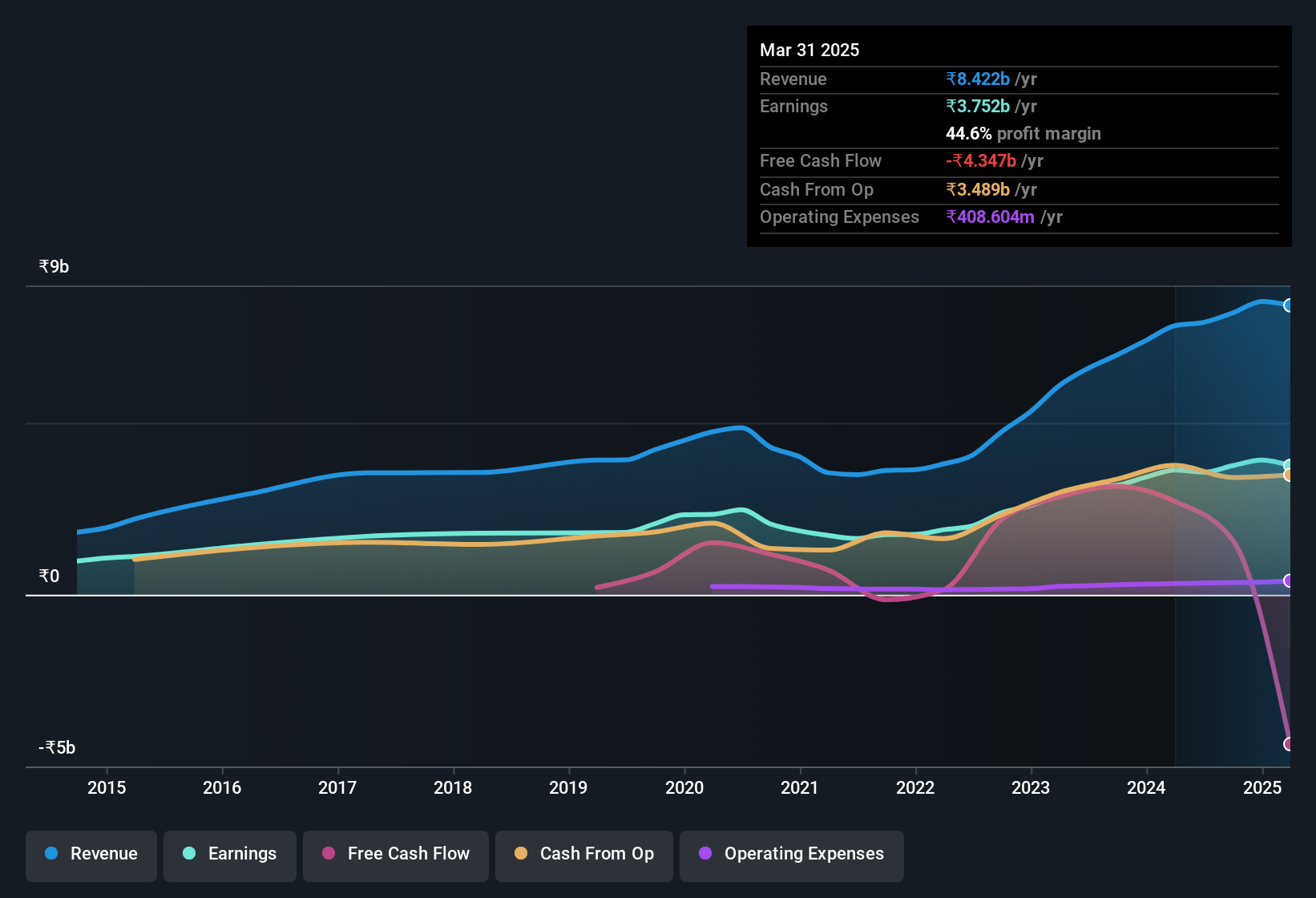Click the Cash From Op tooltip label
Image resolution: width=1316 pixels, height=898 pixels.
click(x=817, y=189)
